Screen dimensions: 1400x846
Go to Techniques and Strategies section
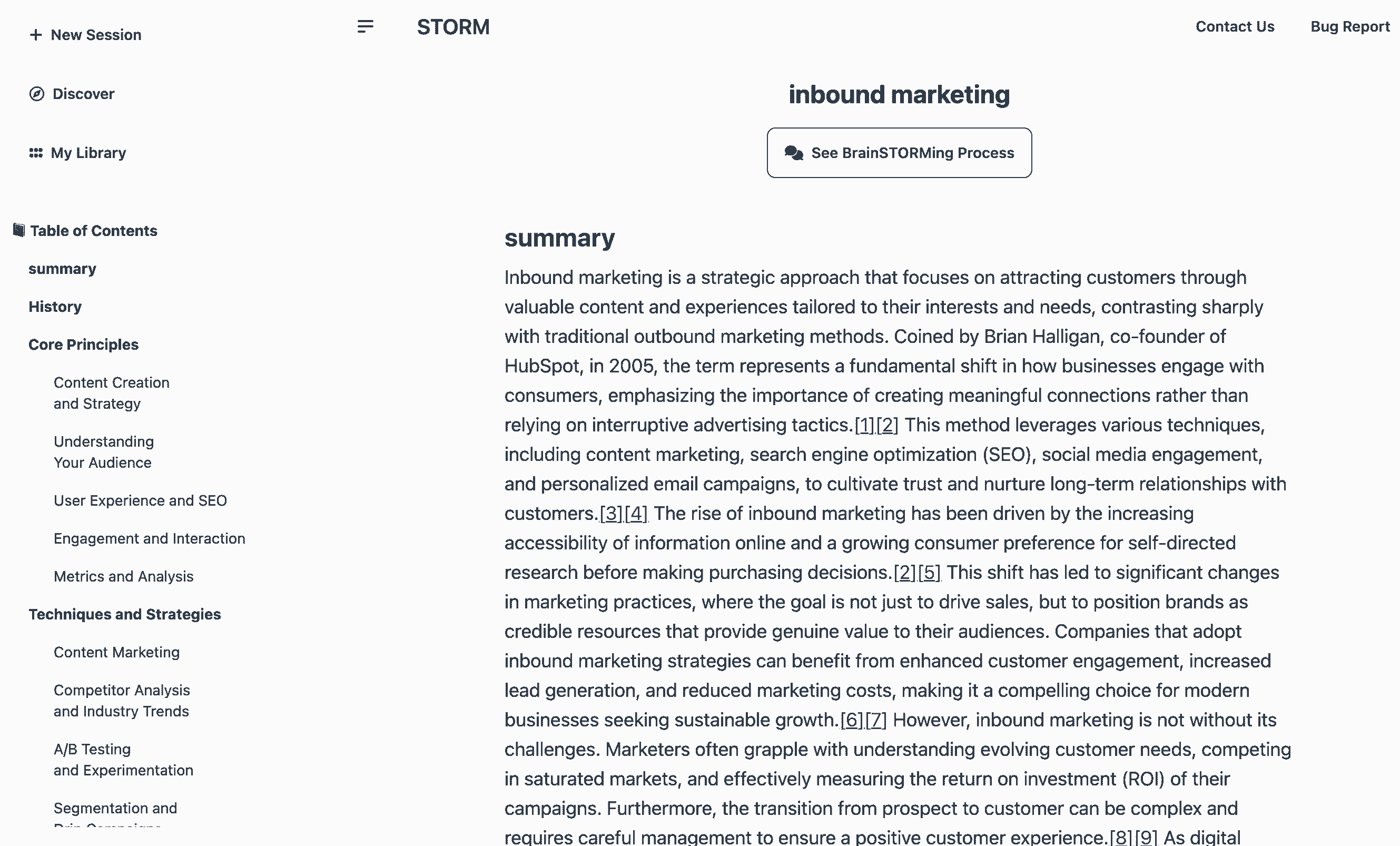[x=125, y=614]
